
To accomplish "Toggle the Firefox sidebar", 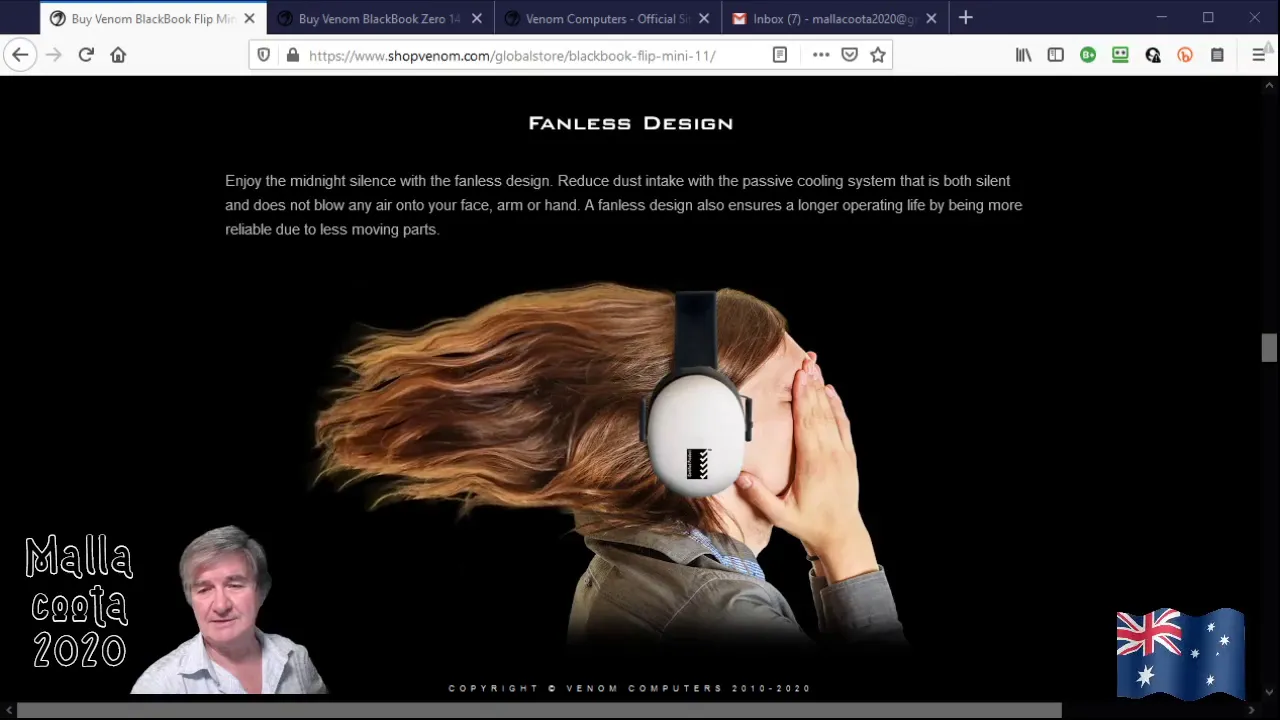I will pyautogui.click(x=1055, y=55).
